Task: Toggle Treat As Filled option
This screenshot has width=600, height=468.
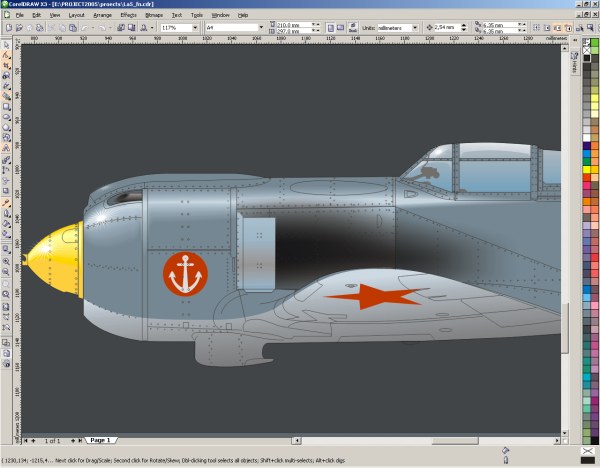Action: (x=590, y=28)
